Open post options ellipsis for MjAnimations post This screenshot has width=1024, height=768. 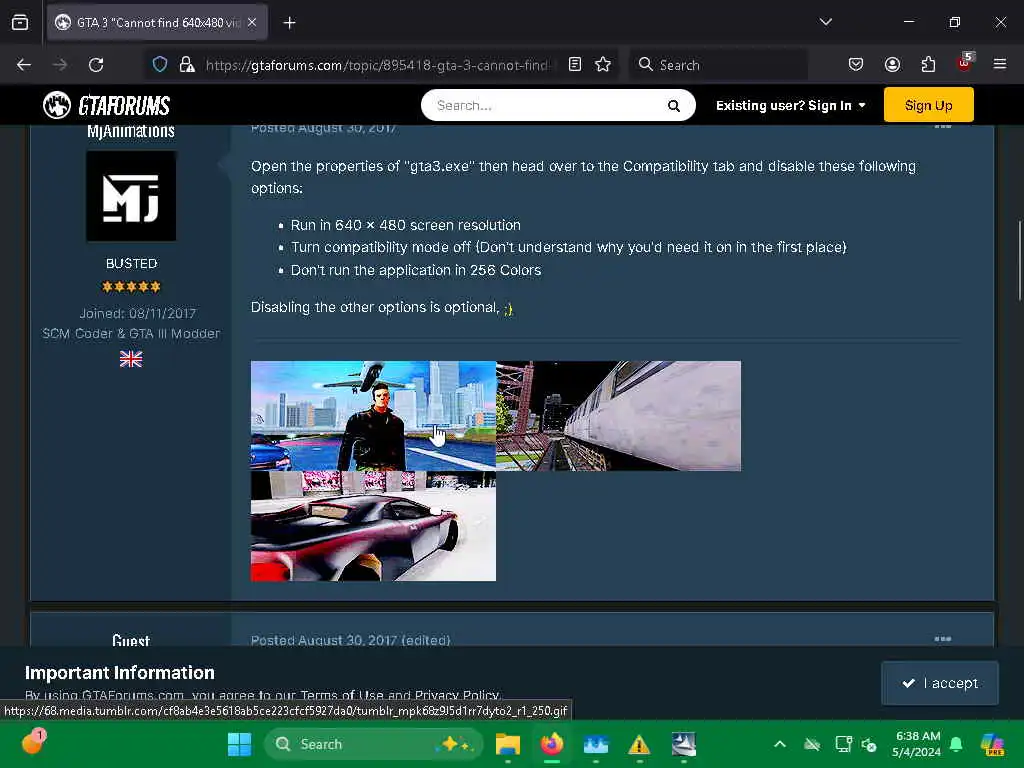click(x=942, y=127)
